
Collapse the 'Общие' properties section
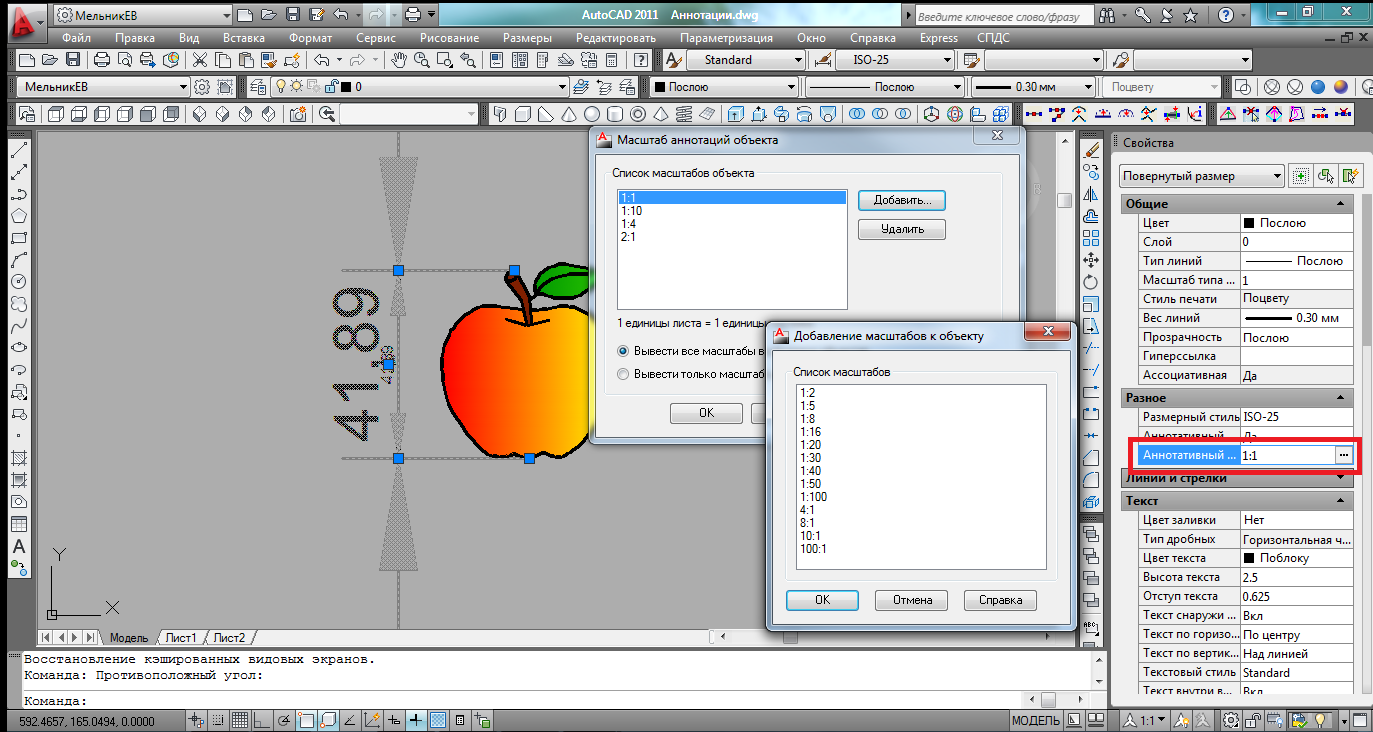[1339, 204]
